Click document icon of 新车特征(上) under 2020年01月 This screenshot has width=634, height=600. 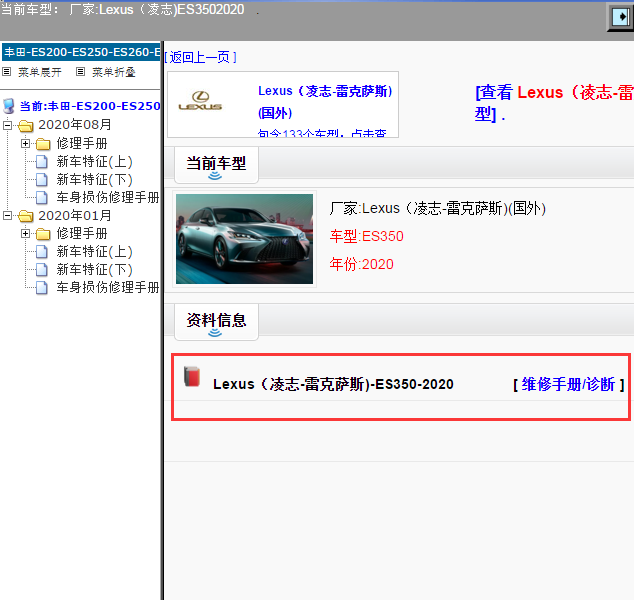pos(42,252)
